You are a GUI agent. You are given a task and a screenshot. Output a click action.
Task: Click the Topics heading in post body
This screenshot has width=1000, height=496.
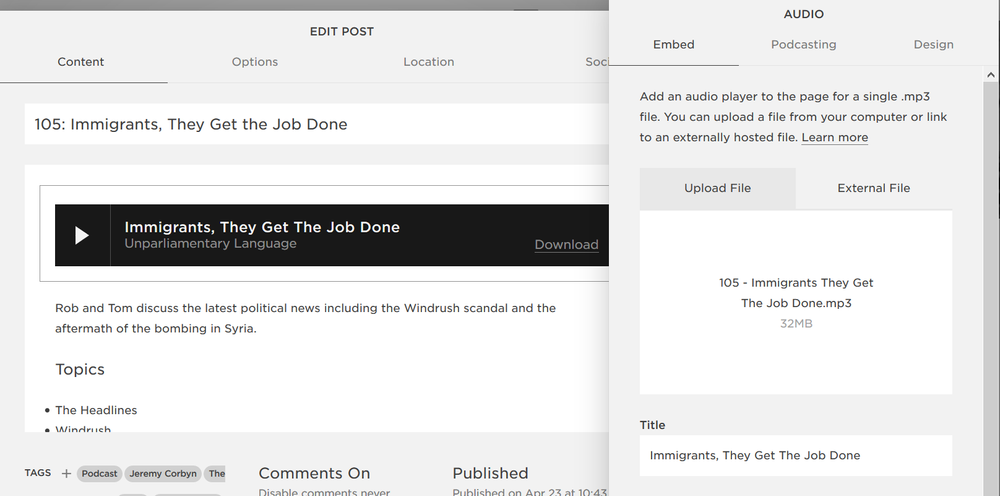(x=80, y=369)
